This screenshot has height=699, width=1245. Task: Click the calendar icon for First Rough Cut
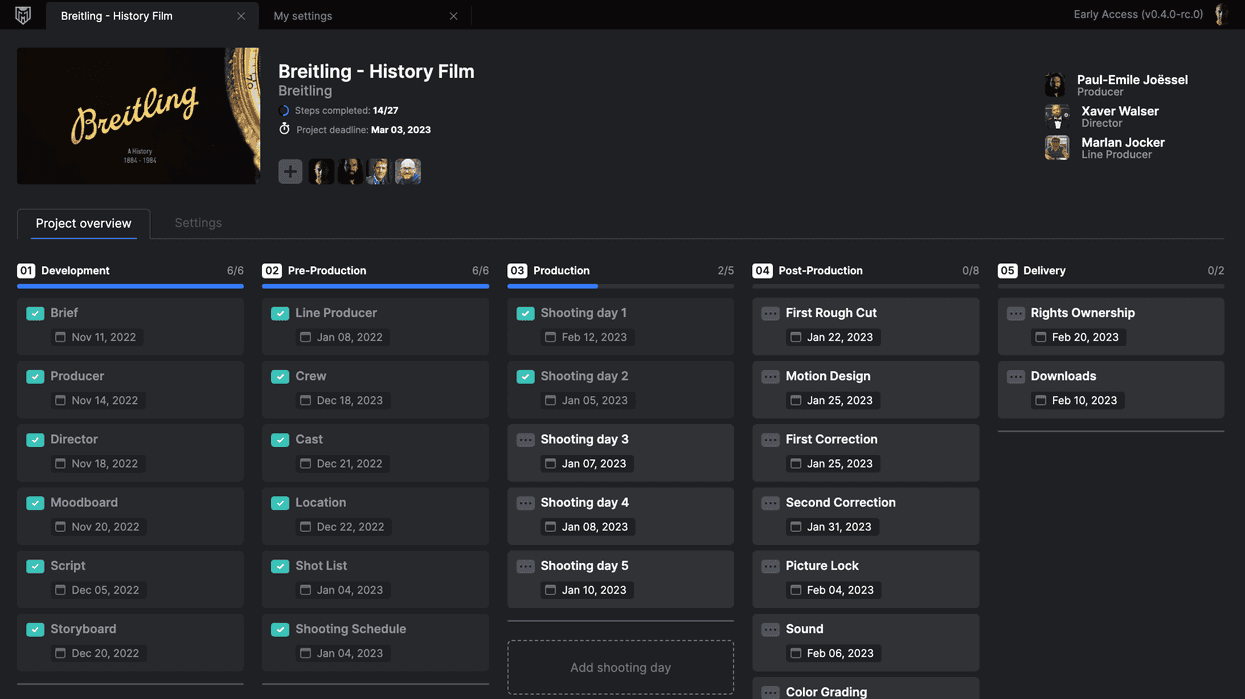pyautogui.click(x=795, y=337)
